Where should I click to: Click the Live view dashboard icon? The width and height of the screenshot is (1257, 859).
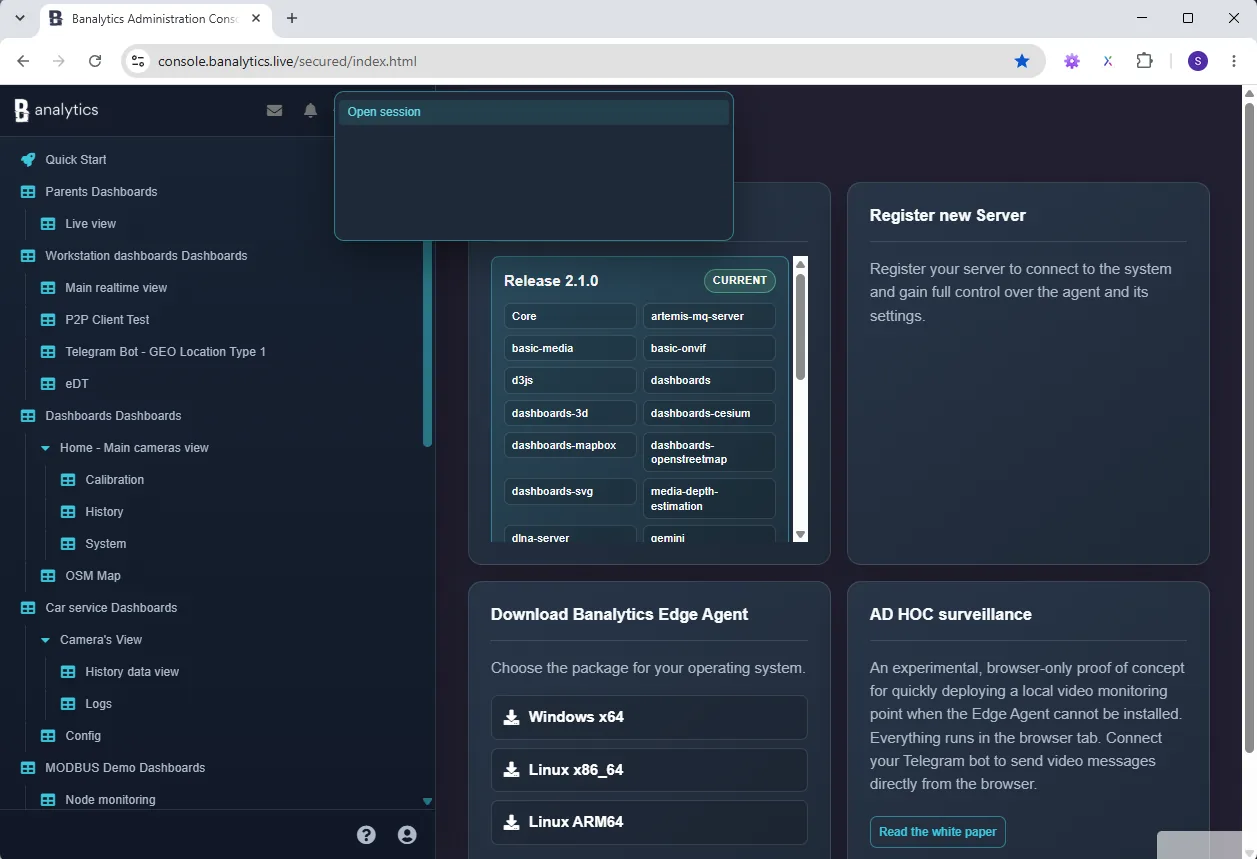pos(48,224)
